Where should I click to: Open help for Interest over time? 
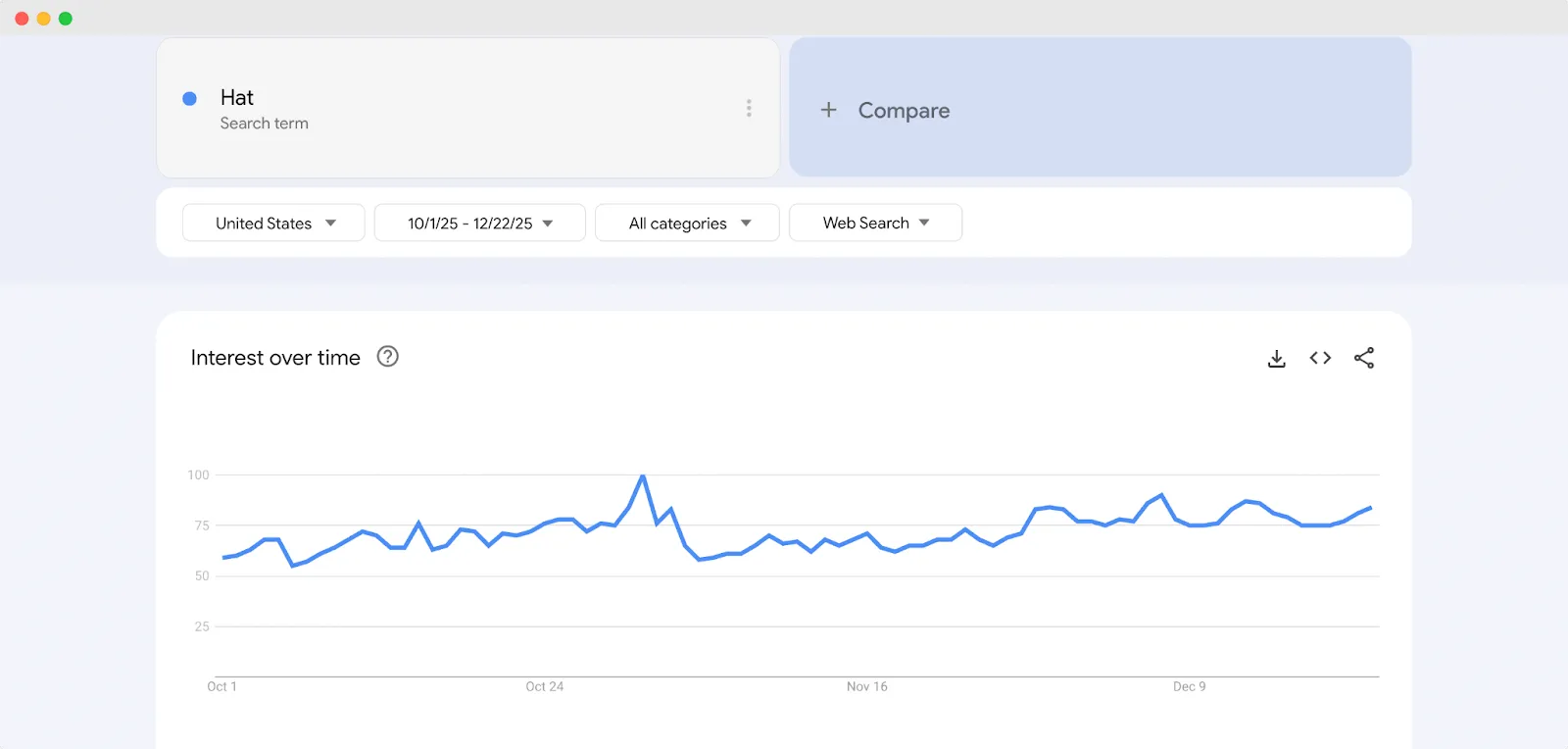(x=388, y=357)
